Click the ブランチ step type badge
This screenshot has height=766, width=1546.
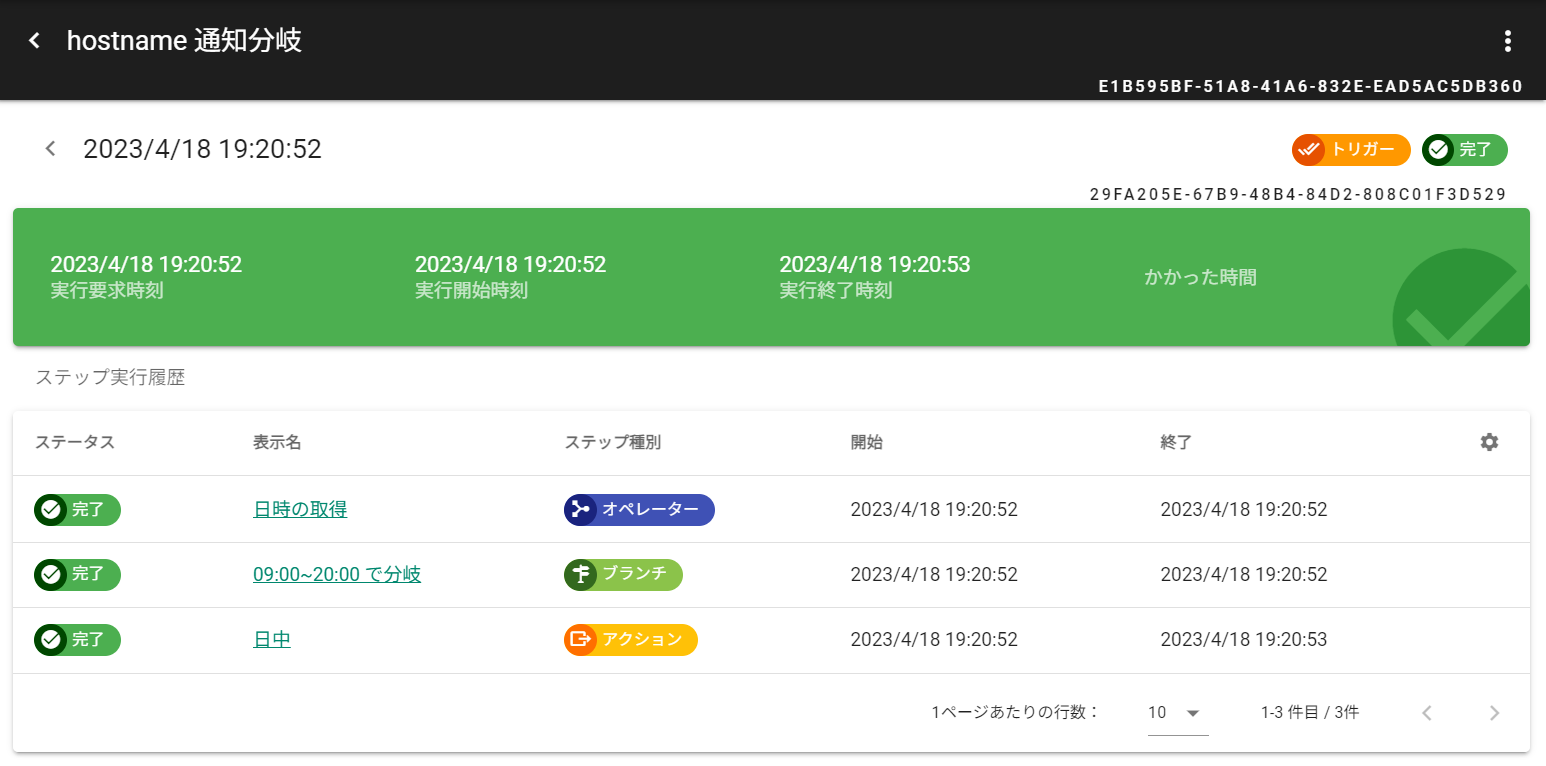pyautogui.click(x=623, y=575)
